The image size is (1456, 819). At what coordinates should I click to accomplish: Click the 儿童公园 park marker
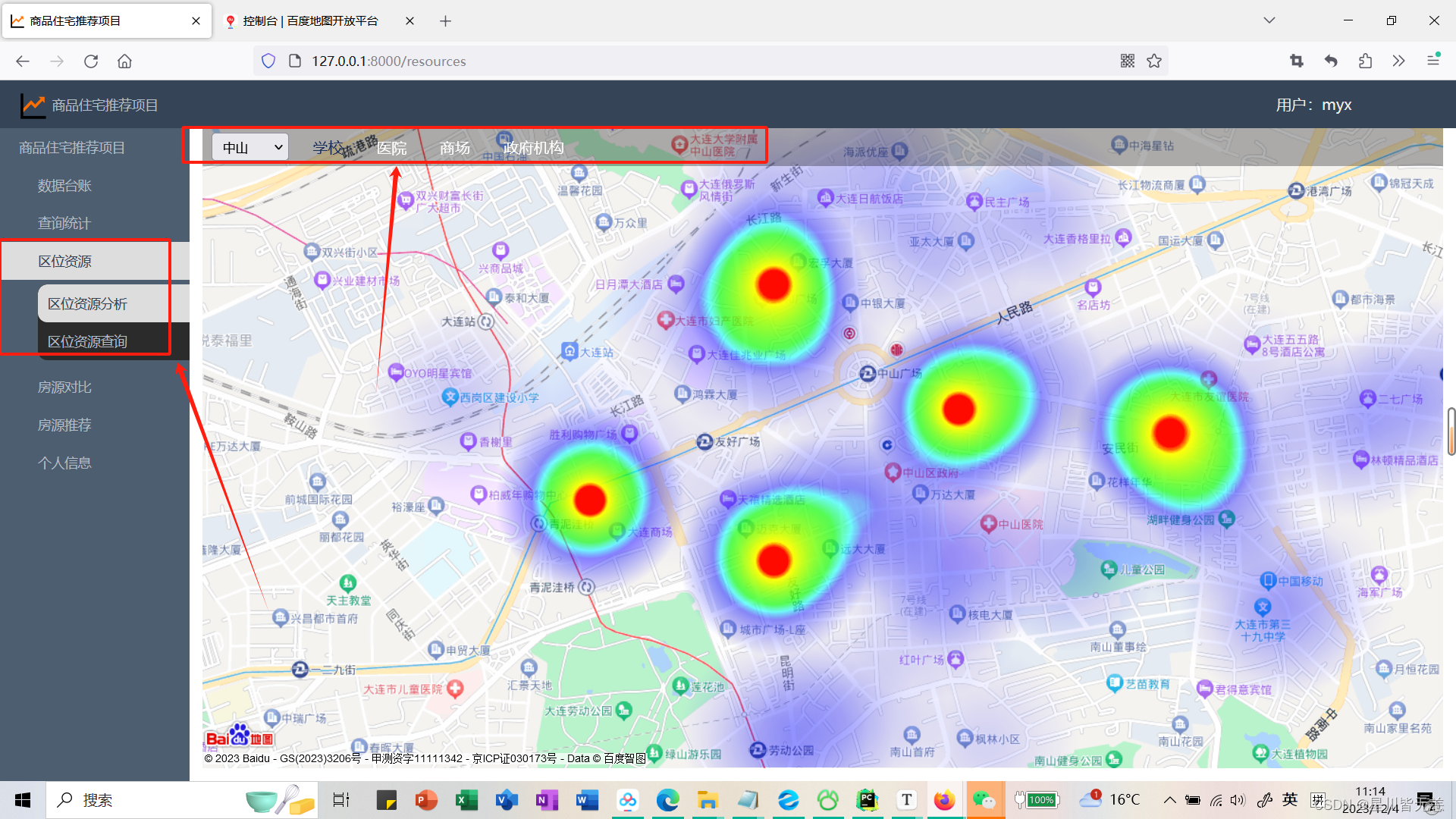[x=1109, y=568]
